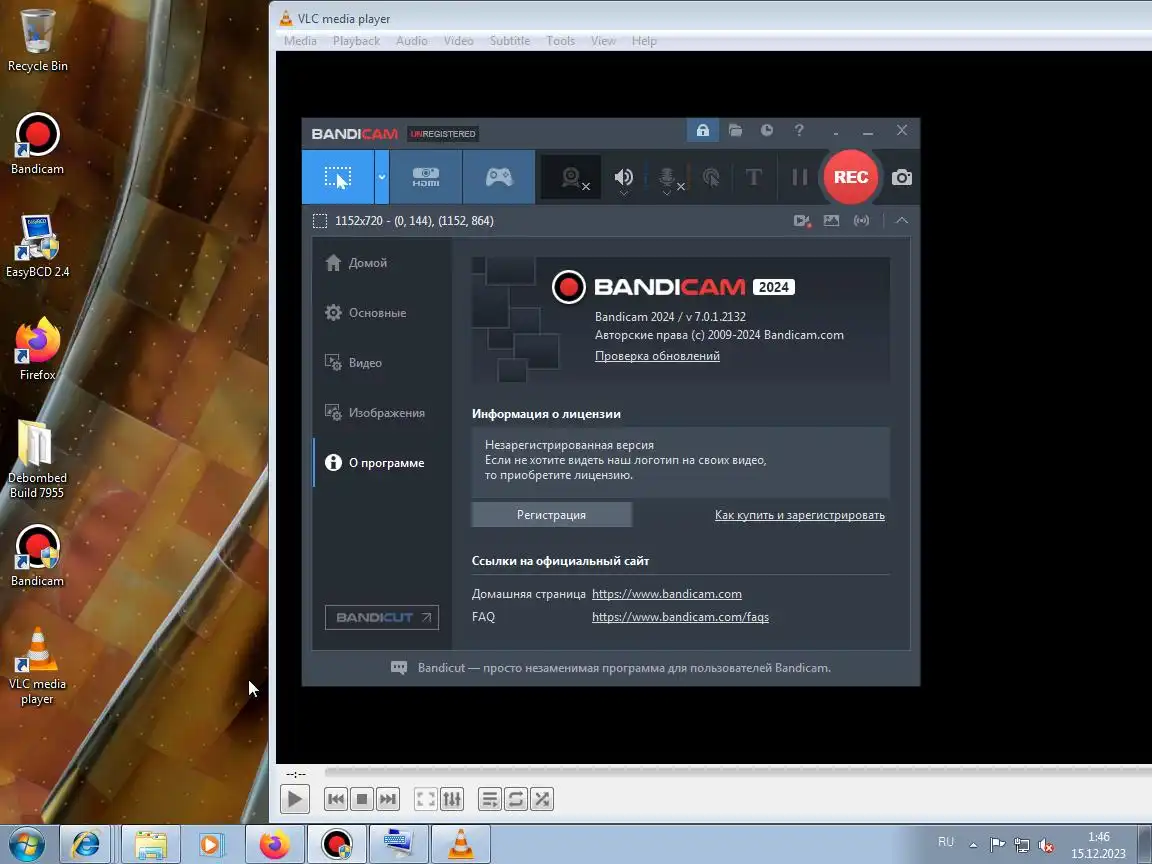1152x864 pixels.
Task: Click VLC previous media button
Action: [336, 799]
